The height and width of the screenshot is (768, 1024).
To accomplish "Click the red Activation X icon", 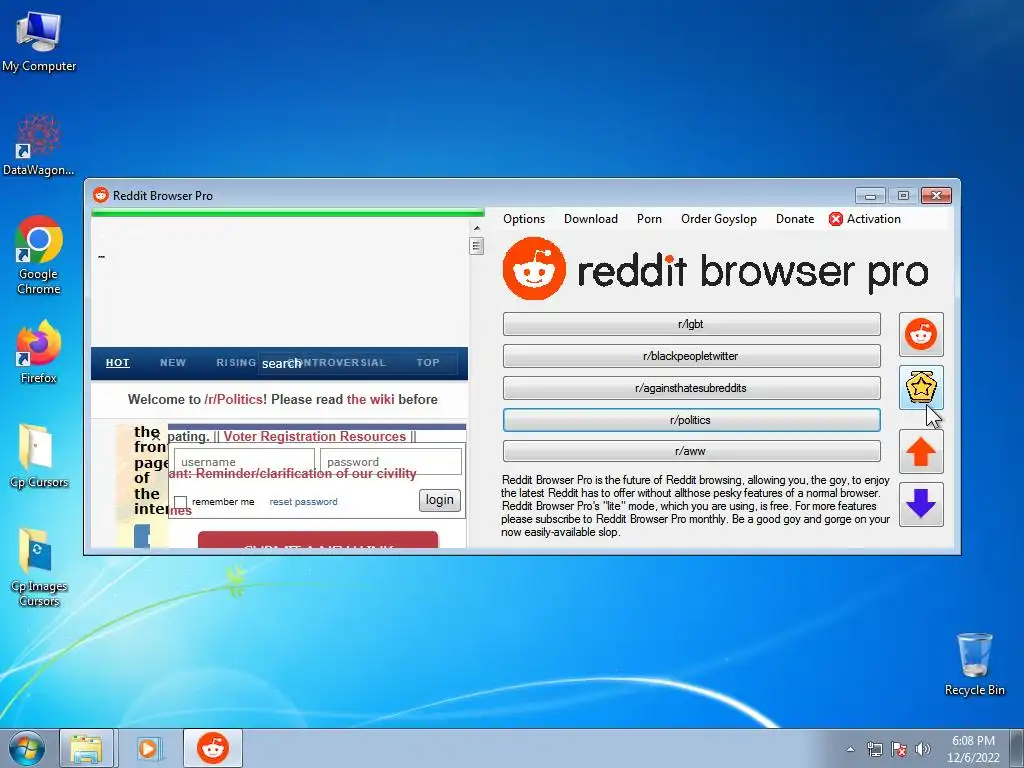I will tap(835, 219).
